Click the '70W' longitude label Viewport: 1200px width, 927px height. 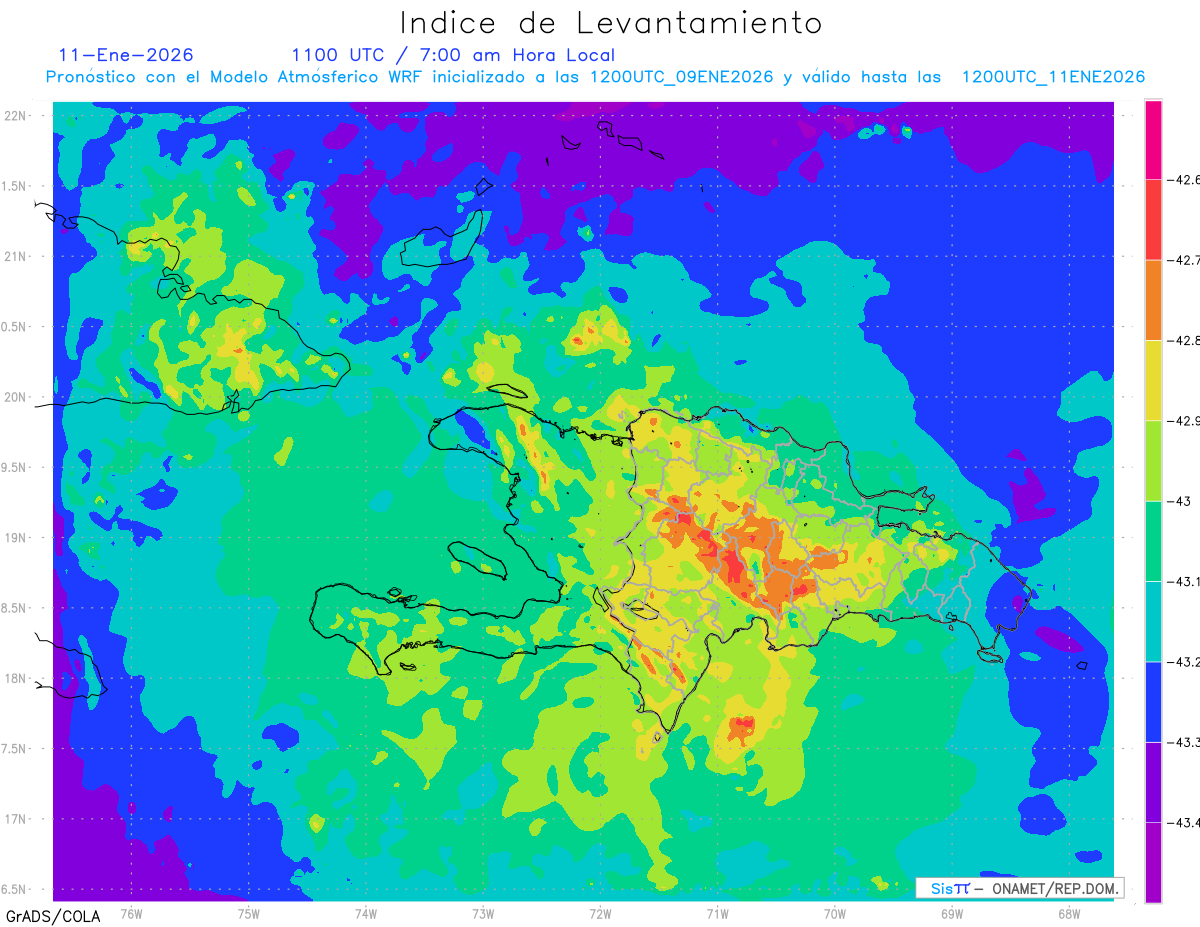click(x=835, y=914)
